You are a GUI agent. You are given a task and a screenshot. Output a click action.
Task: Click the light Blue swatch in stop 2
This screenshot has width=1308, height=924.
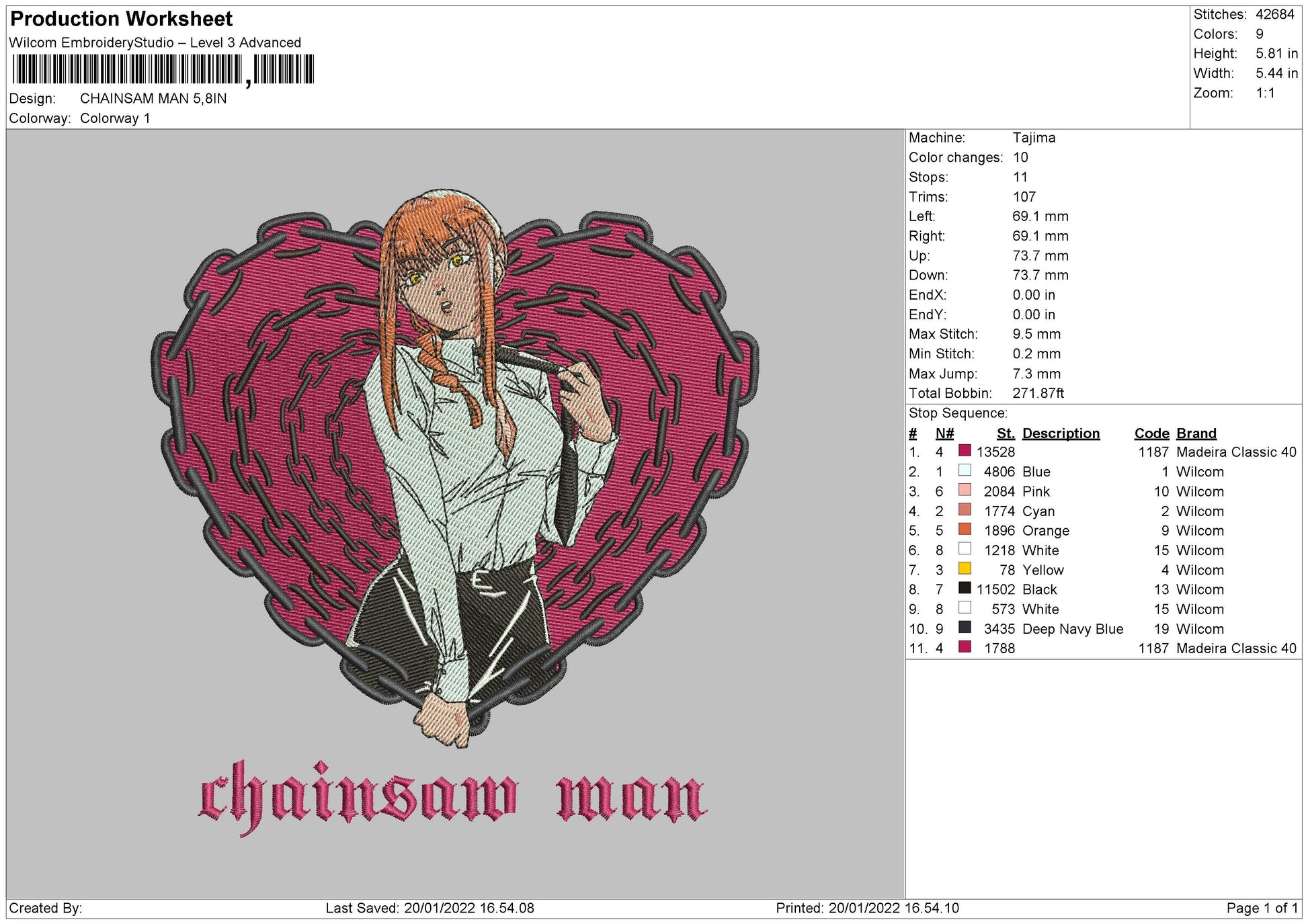[x=965, y=470]
